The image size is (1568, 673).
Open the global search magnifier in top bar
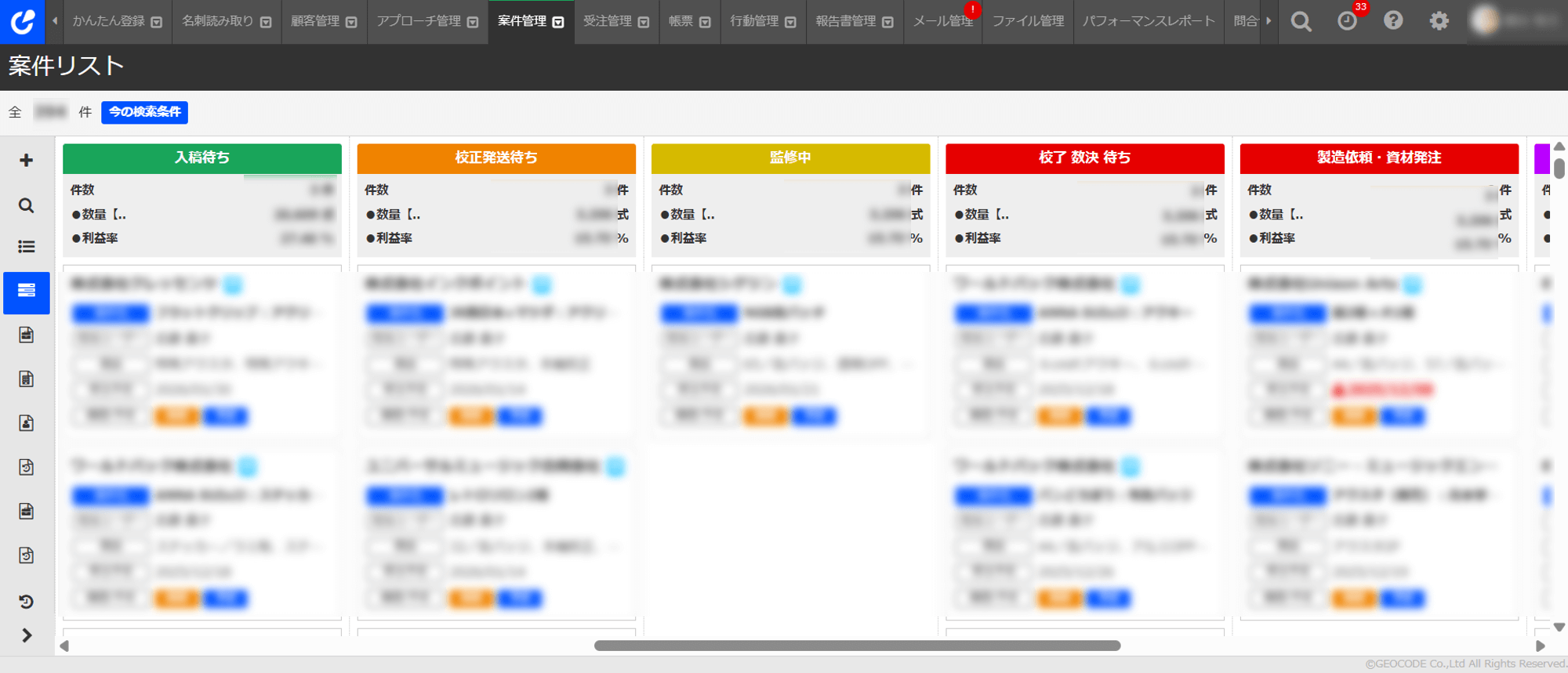click(x=1301, y=21)
